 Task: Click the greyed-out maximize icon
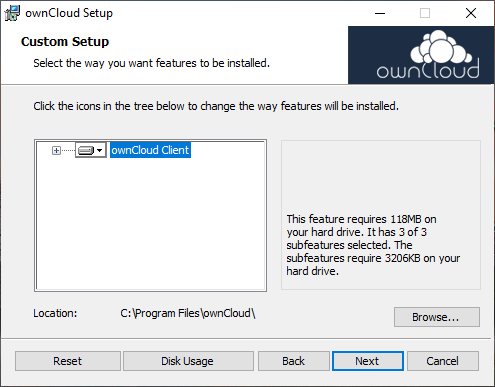click(x=425, y=13)
